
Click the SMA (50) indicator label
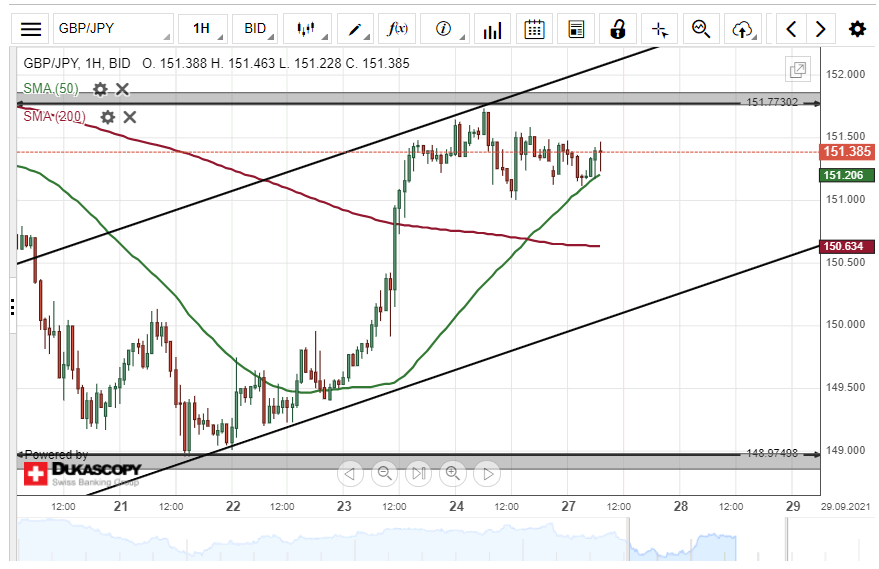point(51,89)
